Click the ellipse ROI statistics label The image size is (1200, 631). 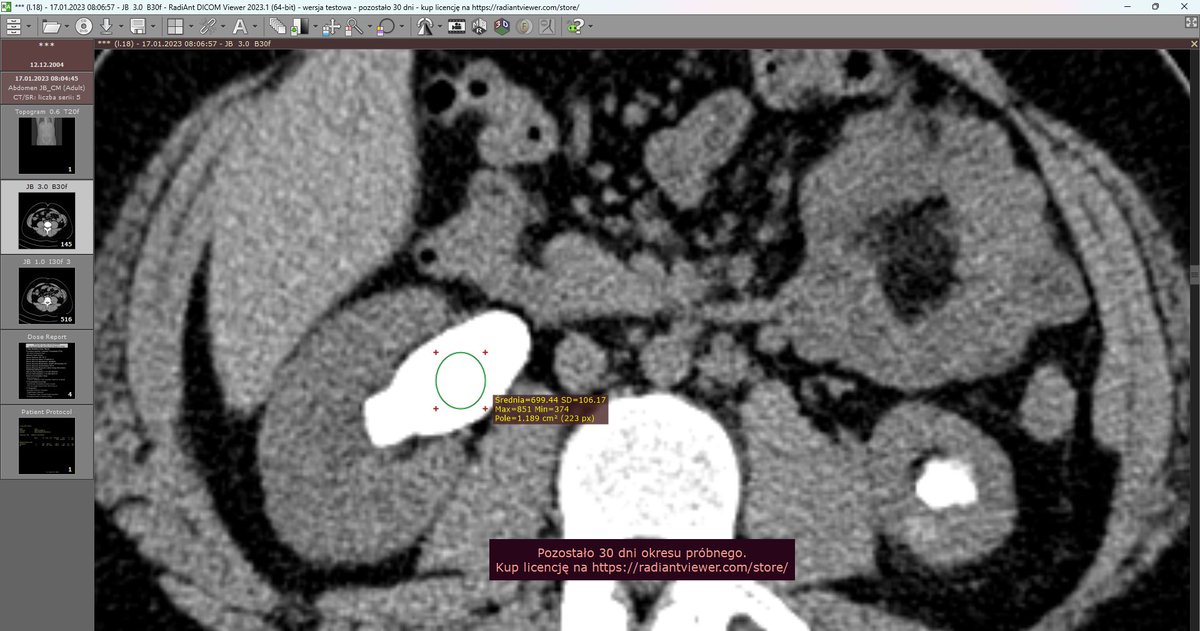coord(550,408)
